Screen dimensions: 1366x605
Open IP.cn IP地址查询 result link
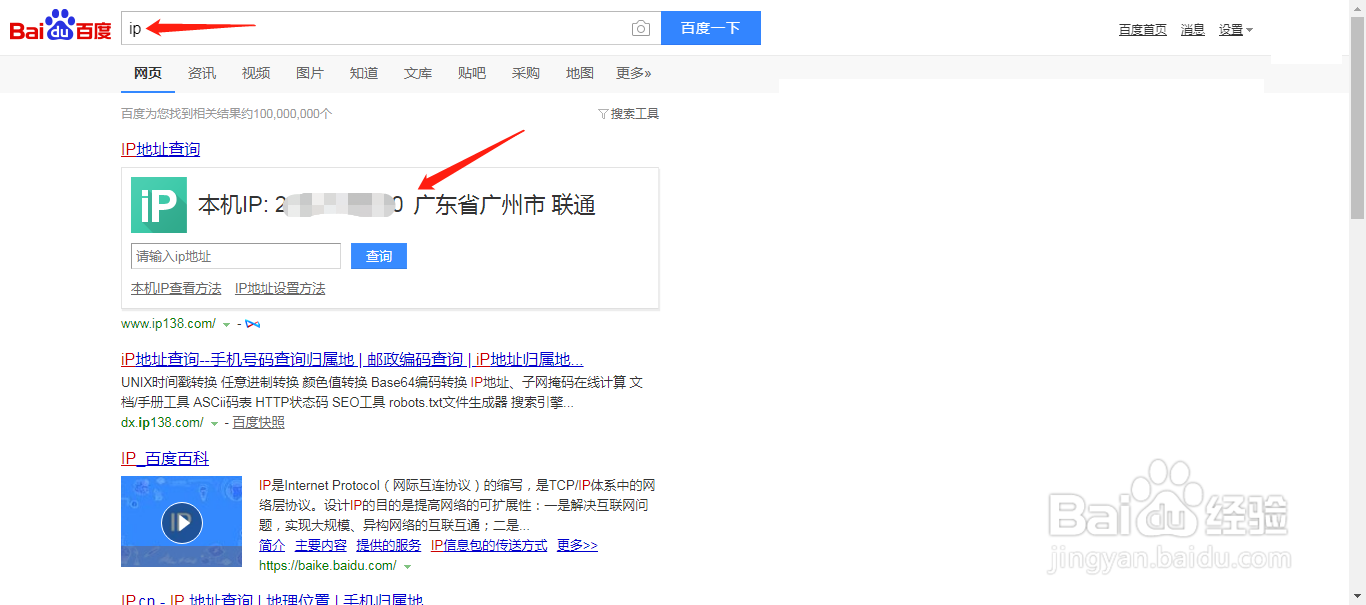(272, 599)
